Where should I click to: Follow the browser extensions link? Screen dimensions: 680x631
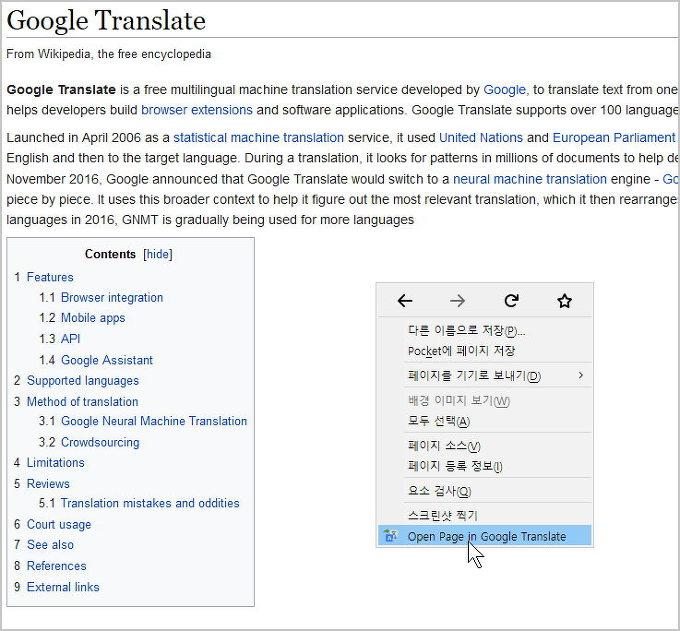[x=197, y=110]
